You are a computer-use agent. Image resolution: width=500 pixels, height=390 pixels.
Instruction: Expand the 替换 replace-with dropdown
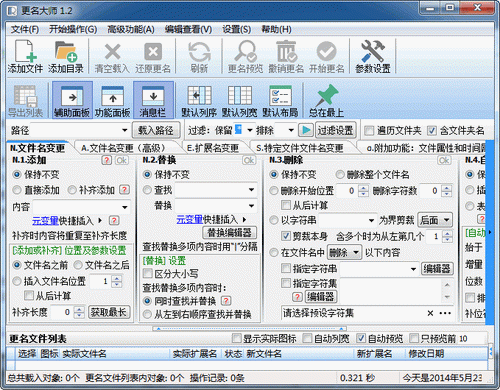[x=251, y=205]
